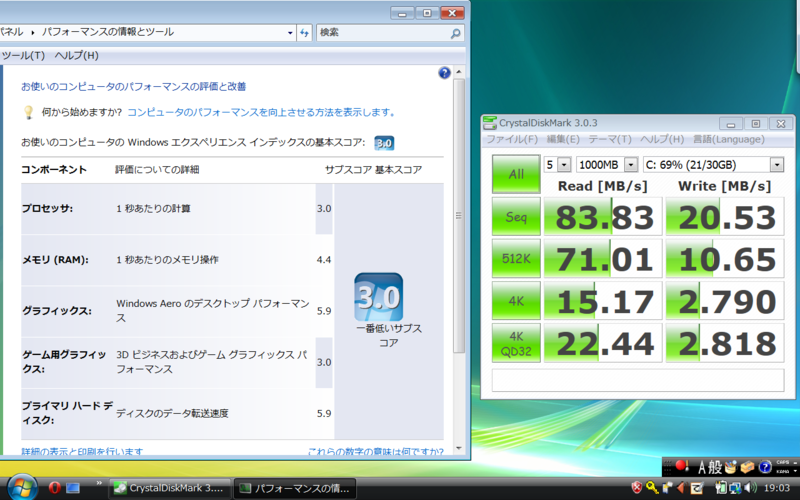This screenshot has height=500, width=800.
Task: Switch to the パフォーマンスの情報 taskbar button
Action: click(x=294, y=488)
